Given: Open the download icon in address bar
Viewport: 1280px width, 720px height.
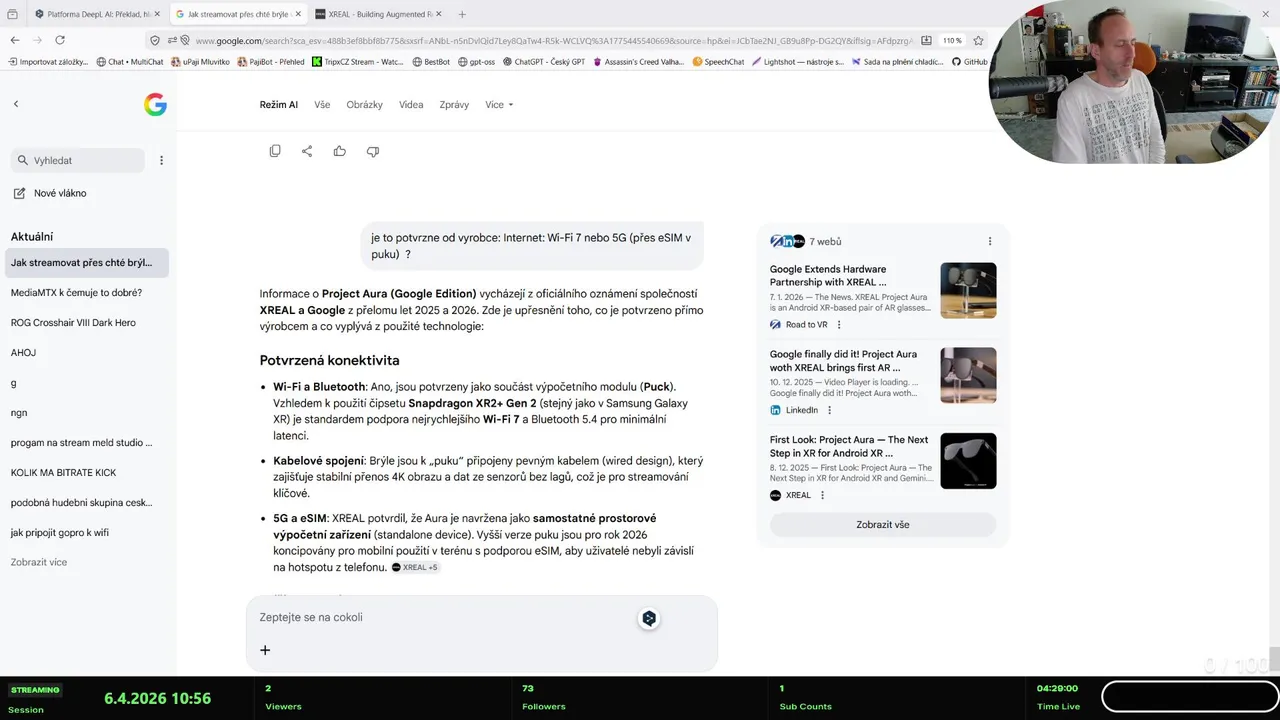Looking at the screenshot, I should click(926, 40).
